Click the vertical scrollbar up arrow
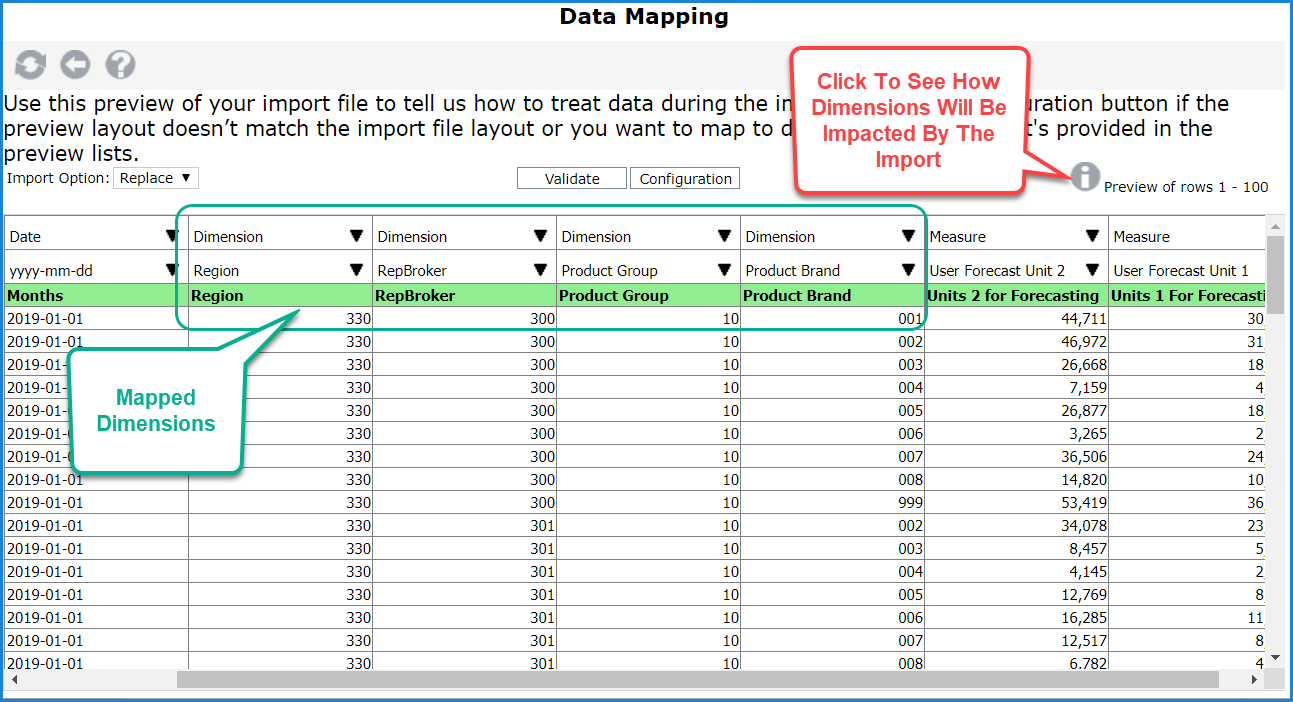The height and width of the screenshot is (702, 1293). (x=1275, y=224)
